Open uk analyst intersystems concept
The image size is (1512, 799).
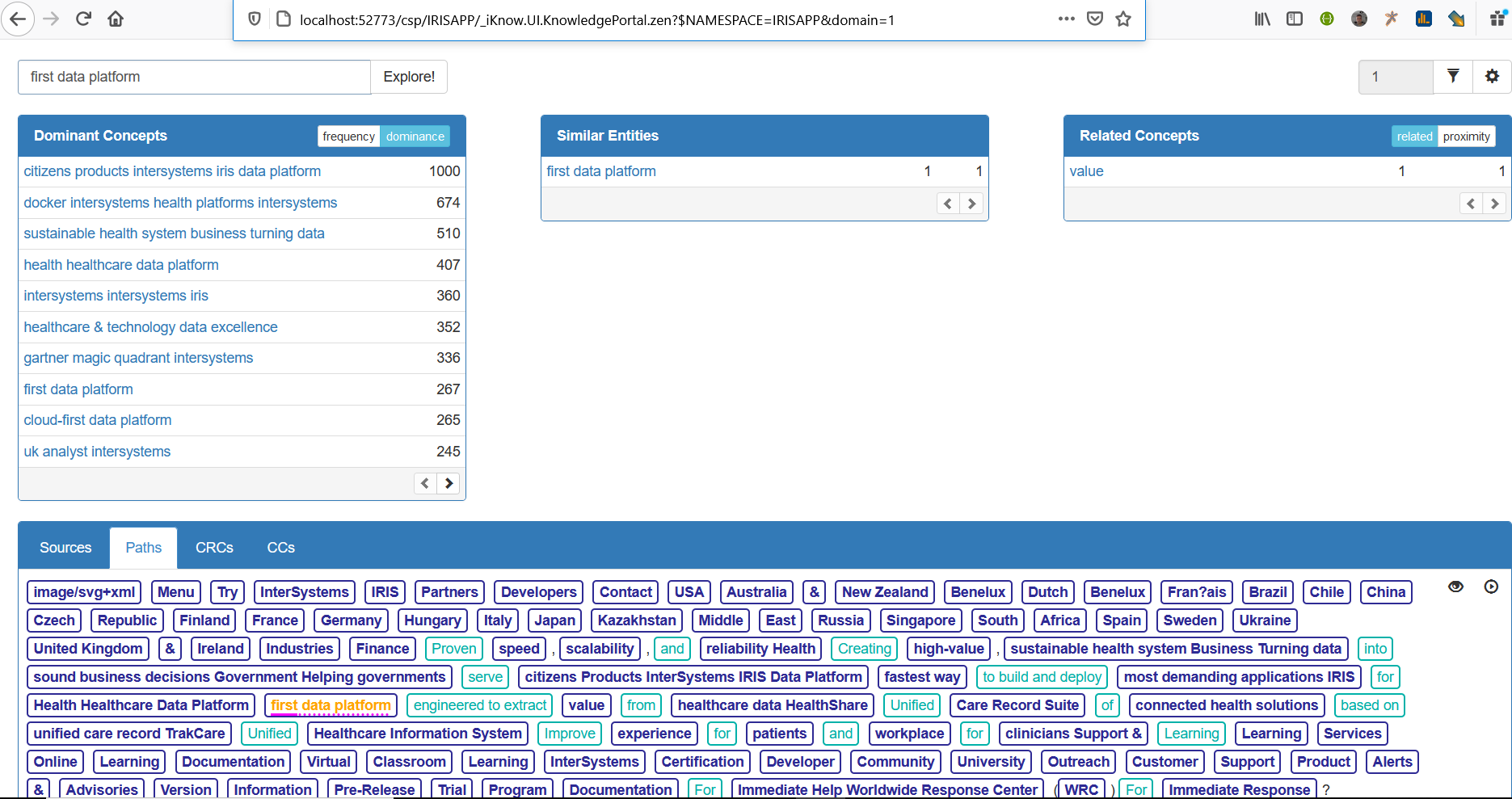[97, 452]
